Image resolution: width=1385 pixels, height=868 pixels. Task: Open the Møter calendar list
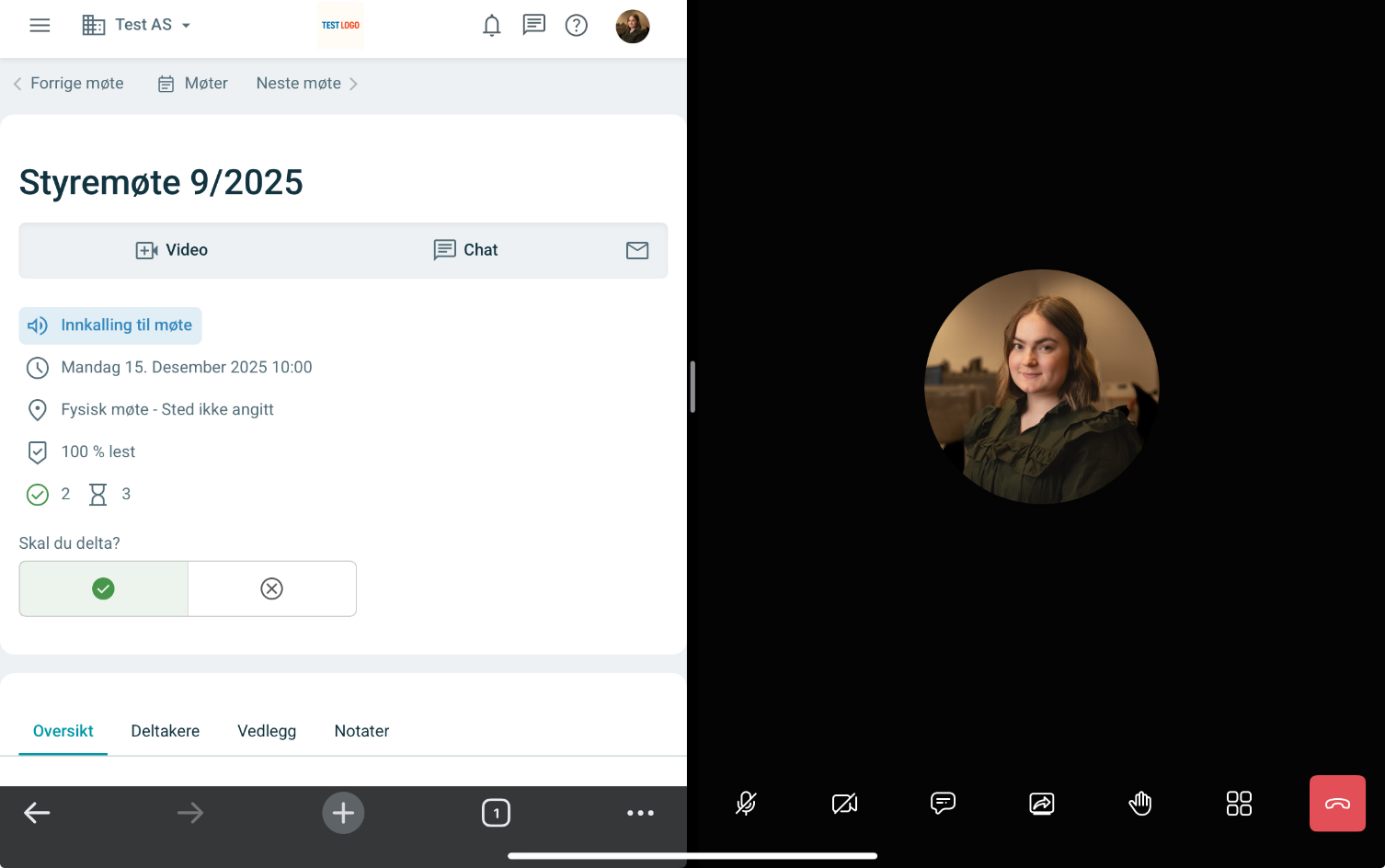[193, 84]
